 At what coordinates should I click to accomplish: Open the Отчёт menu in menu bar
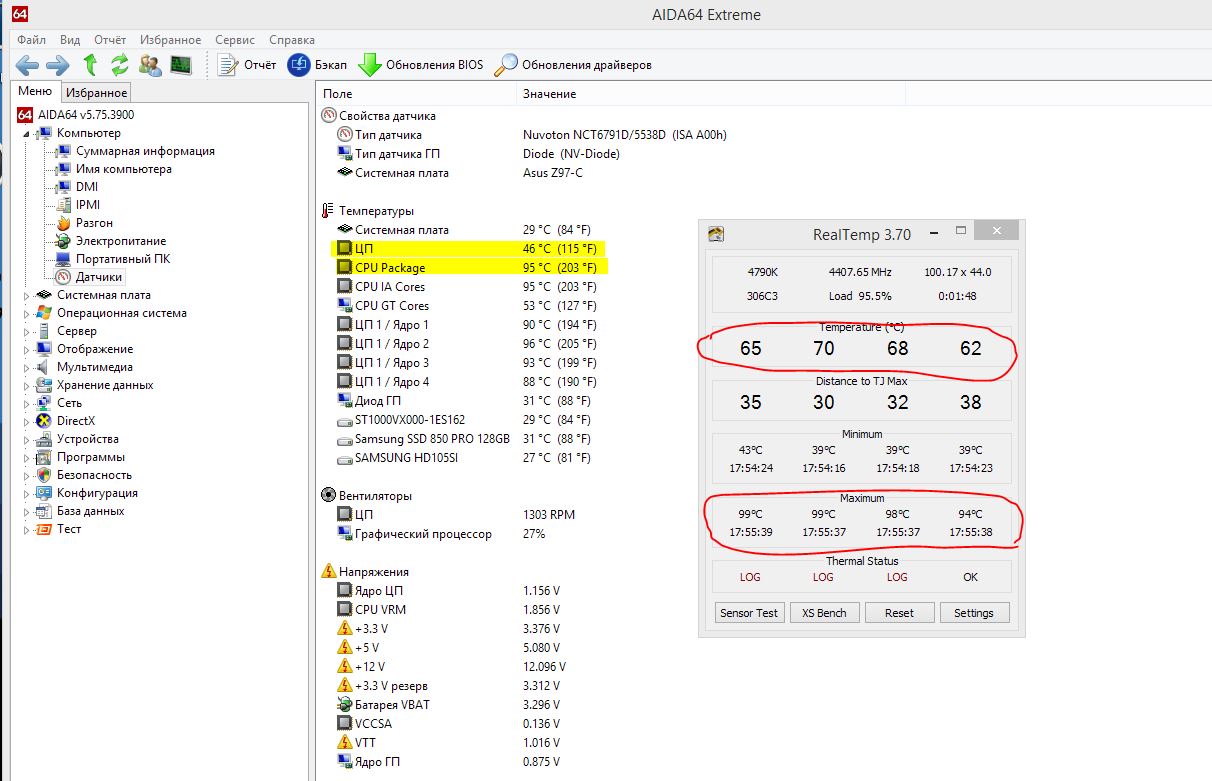pos(110,40)
